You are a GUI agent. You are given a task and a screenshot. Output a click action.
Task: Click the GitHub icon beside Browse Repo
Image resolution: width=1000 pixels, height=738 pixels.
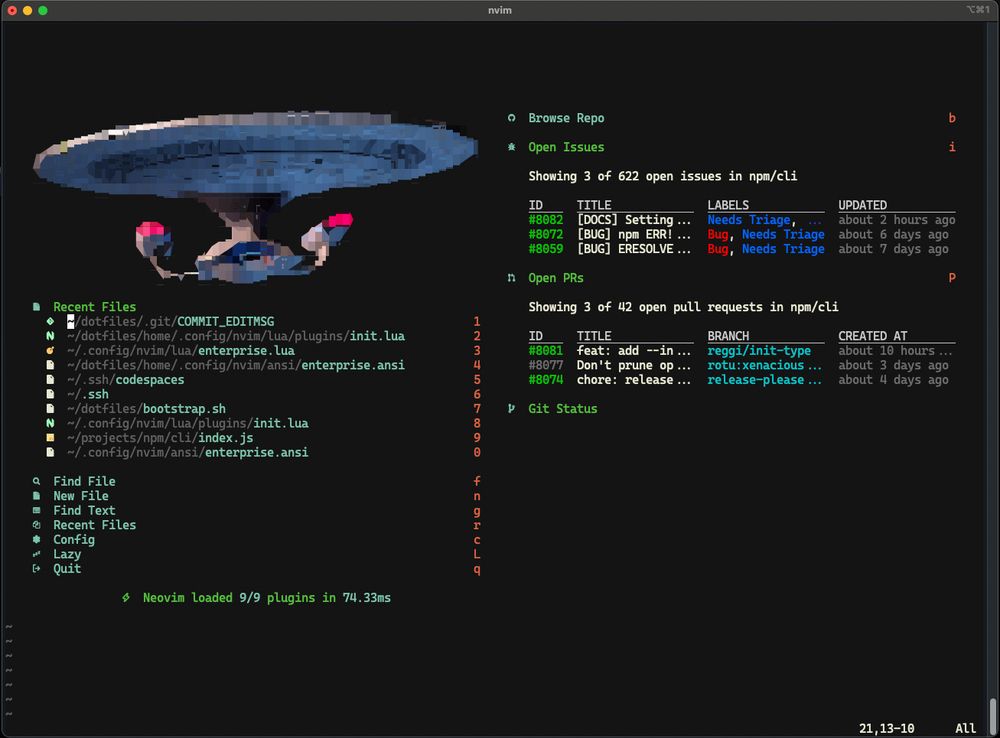pyautogui.click(x=511, y=118)
